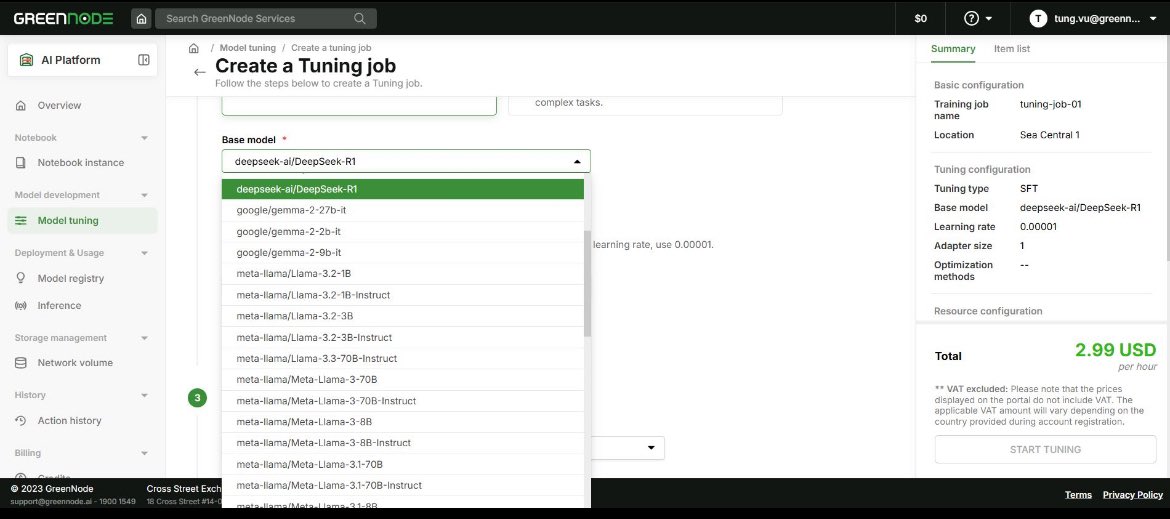
Task: Click the START TUNING button
Action: tap(1045, 450)
